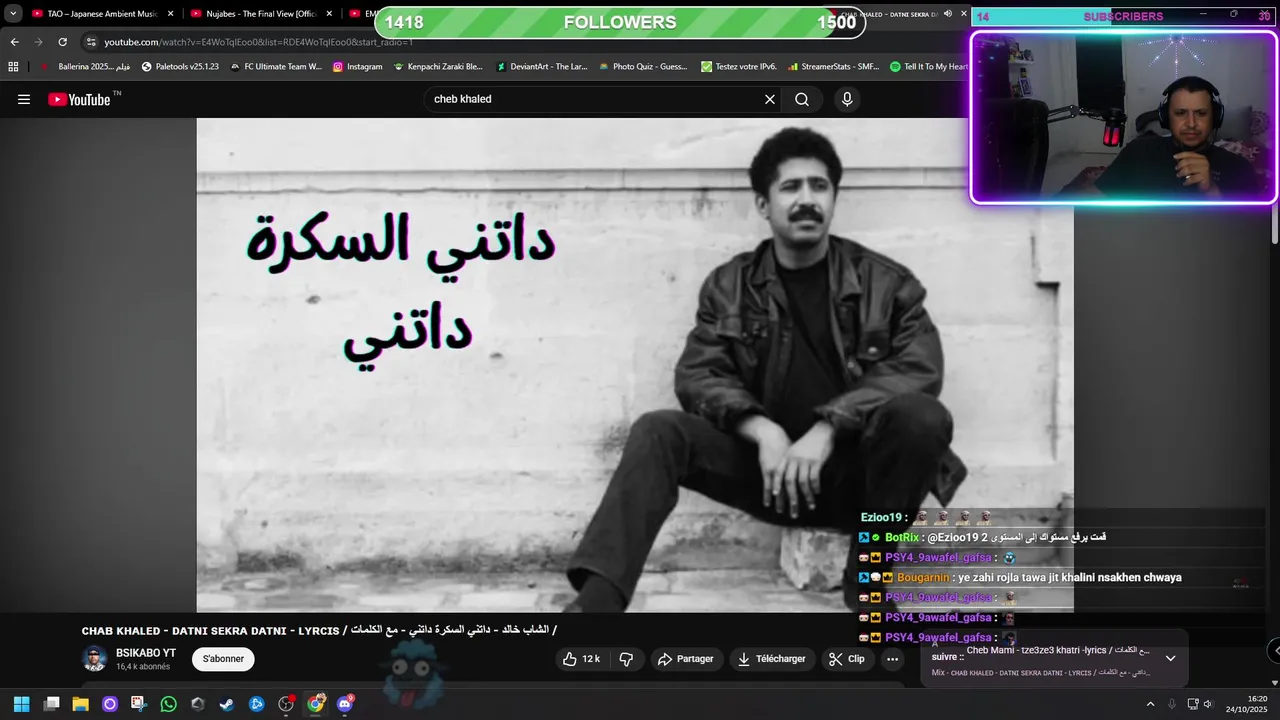This screenshot has height=720, width=1280.
Task: Open the Kenpachi Zaraki bookmark
Action: pos(438,67)
